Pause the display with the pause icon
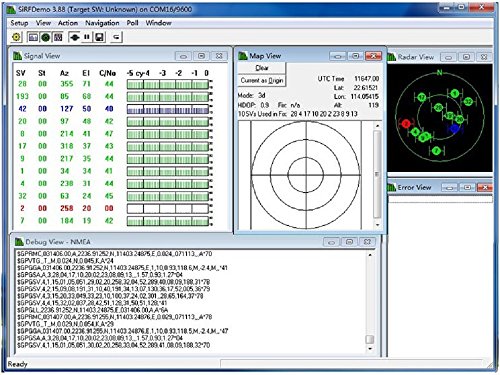This screenshot has height=375, width=500. click(x=87, y=37)
